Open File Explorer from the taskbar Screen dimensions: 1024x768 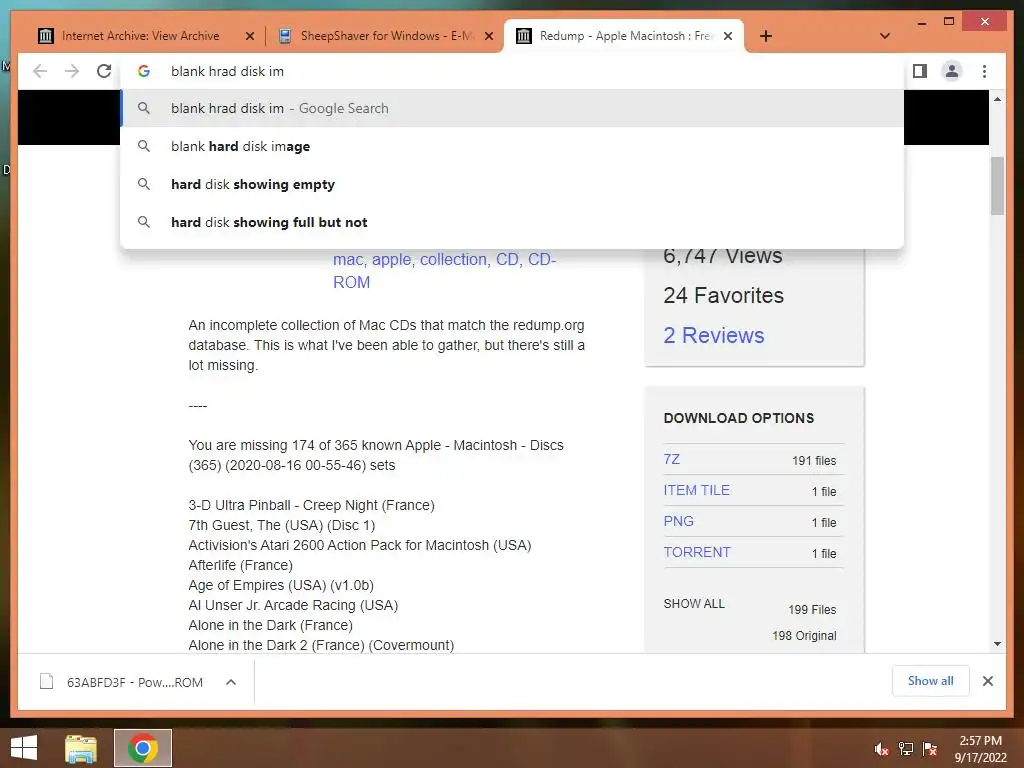click(81, 748)
